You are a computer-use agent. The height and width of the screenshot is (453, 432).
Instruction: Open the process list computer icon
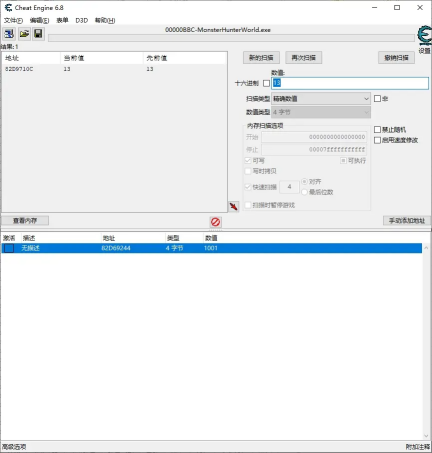[9, 34]
